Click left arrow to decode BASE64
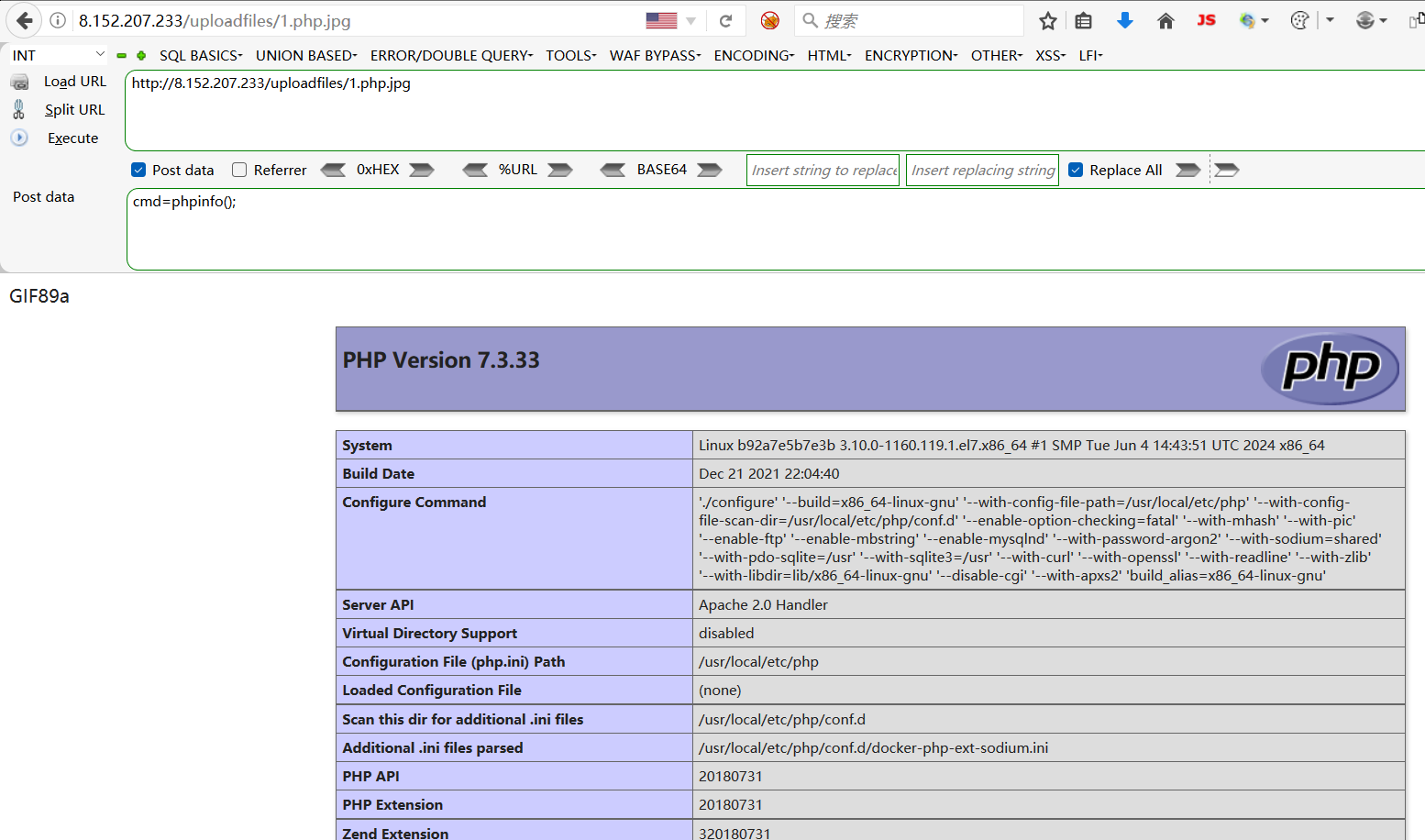Viewport: 1425px width, 840px height. 613,170
